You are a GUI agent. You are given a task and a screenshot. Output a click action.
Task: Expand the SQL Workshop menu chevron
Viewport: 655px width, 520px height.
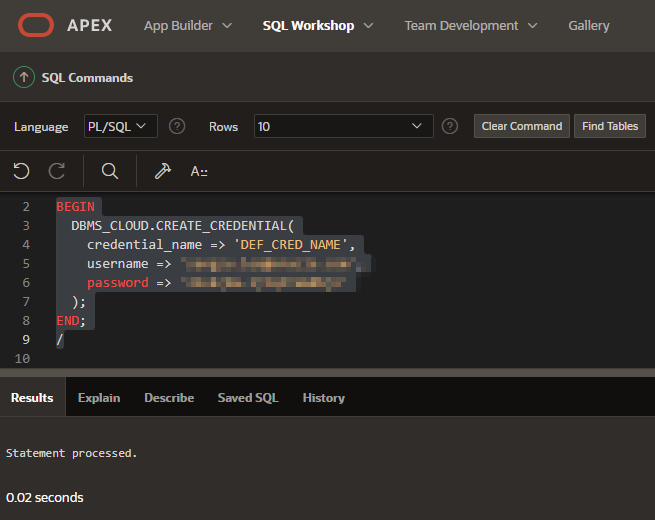(x=368, y=25)
